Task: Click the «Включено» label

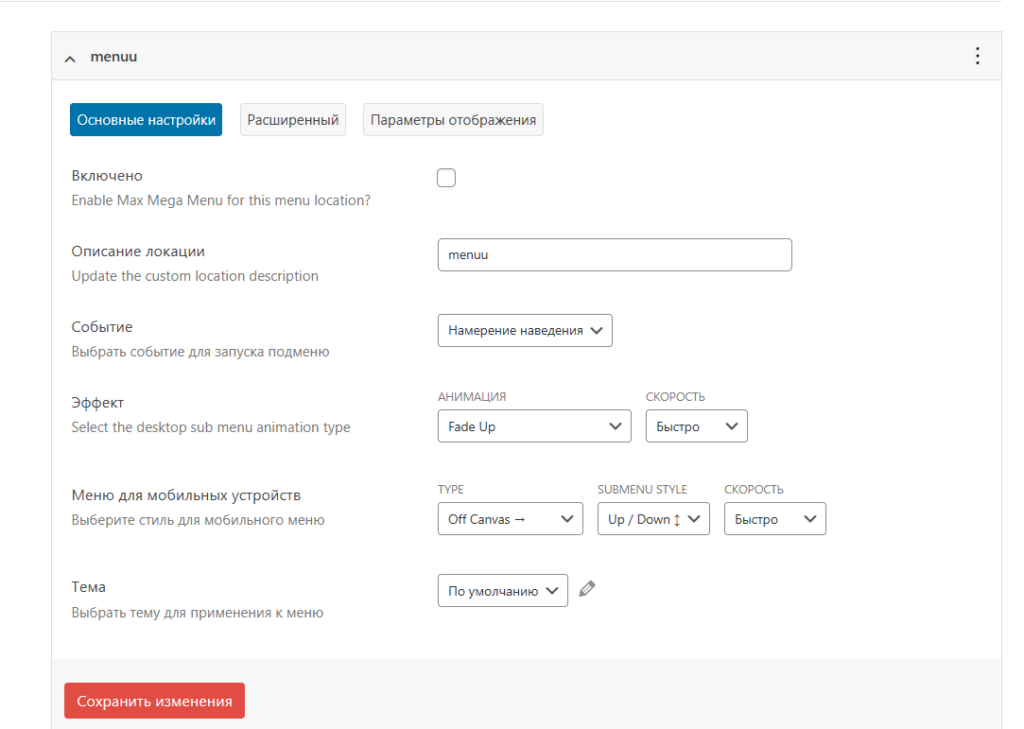Action: point(107,176)
